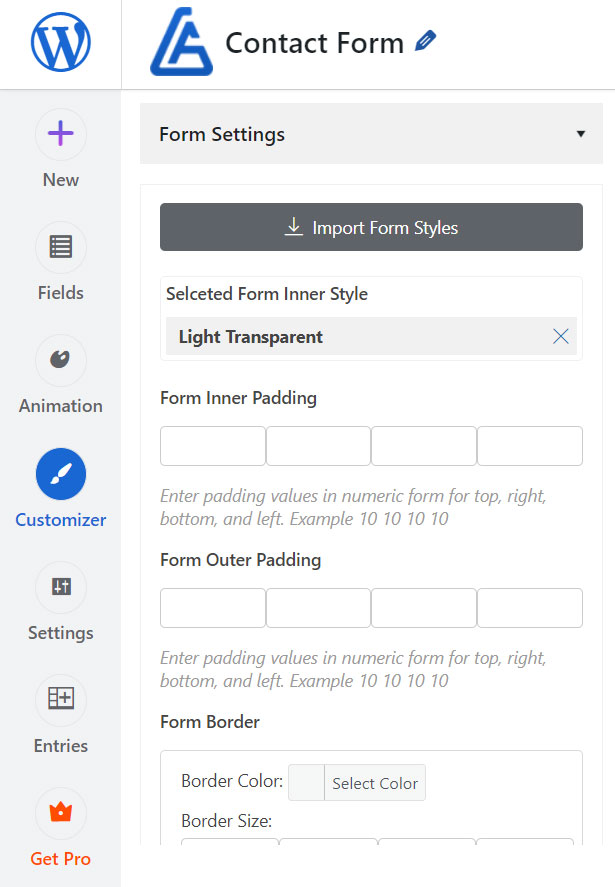The width and height of the screenshot is (615, 887).
Task: Open the Border Color swatch
Action: pos(305,783)
